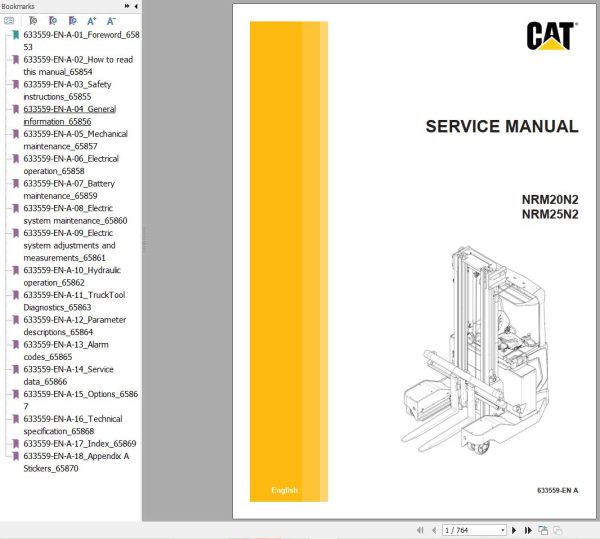Open bookmark 04_General information
Image resolution: width=600 pixels, height=539 pixels.
pyautogui.click(x=70, y=115)
